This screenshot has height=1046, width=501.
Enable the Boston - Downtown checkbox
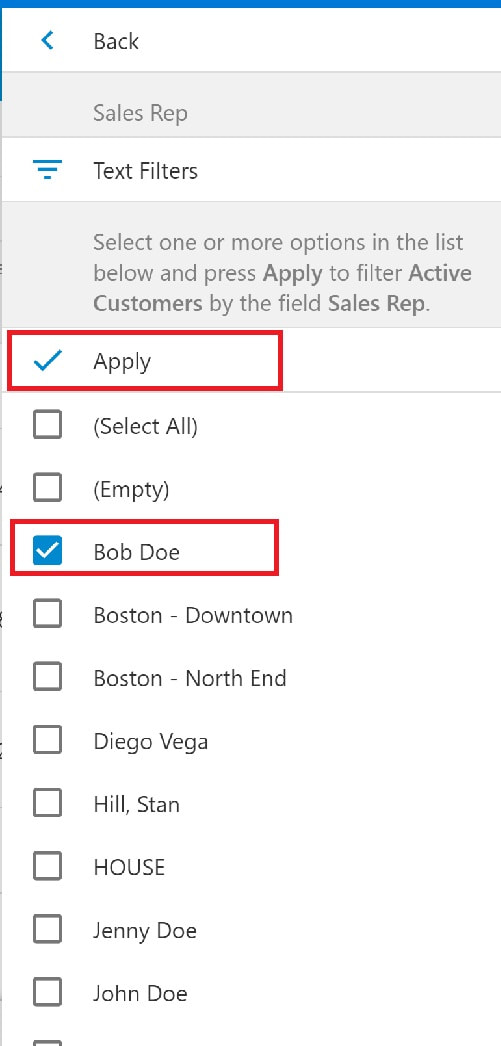[x=47, y=614]
